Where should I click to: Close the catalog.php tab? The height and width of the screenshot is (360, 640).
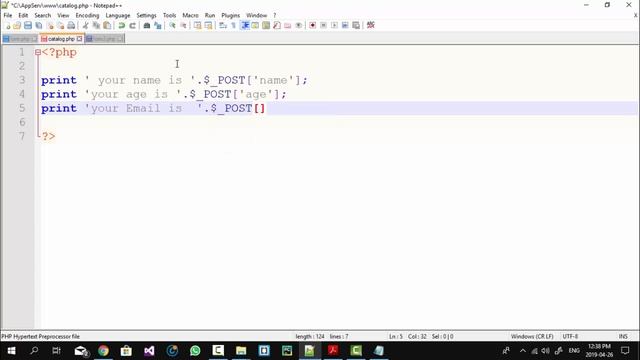pyautogui.click(x=79, y=39)
